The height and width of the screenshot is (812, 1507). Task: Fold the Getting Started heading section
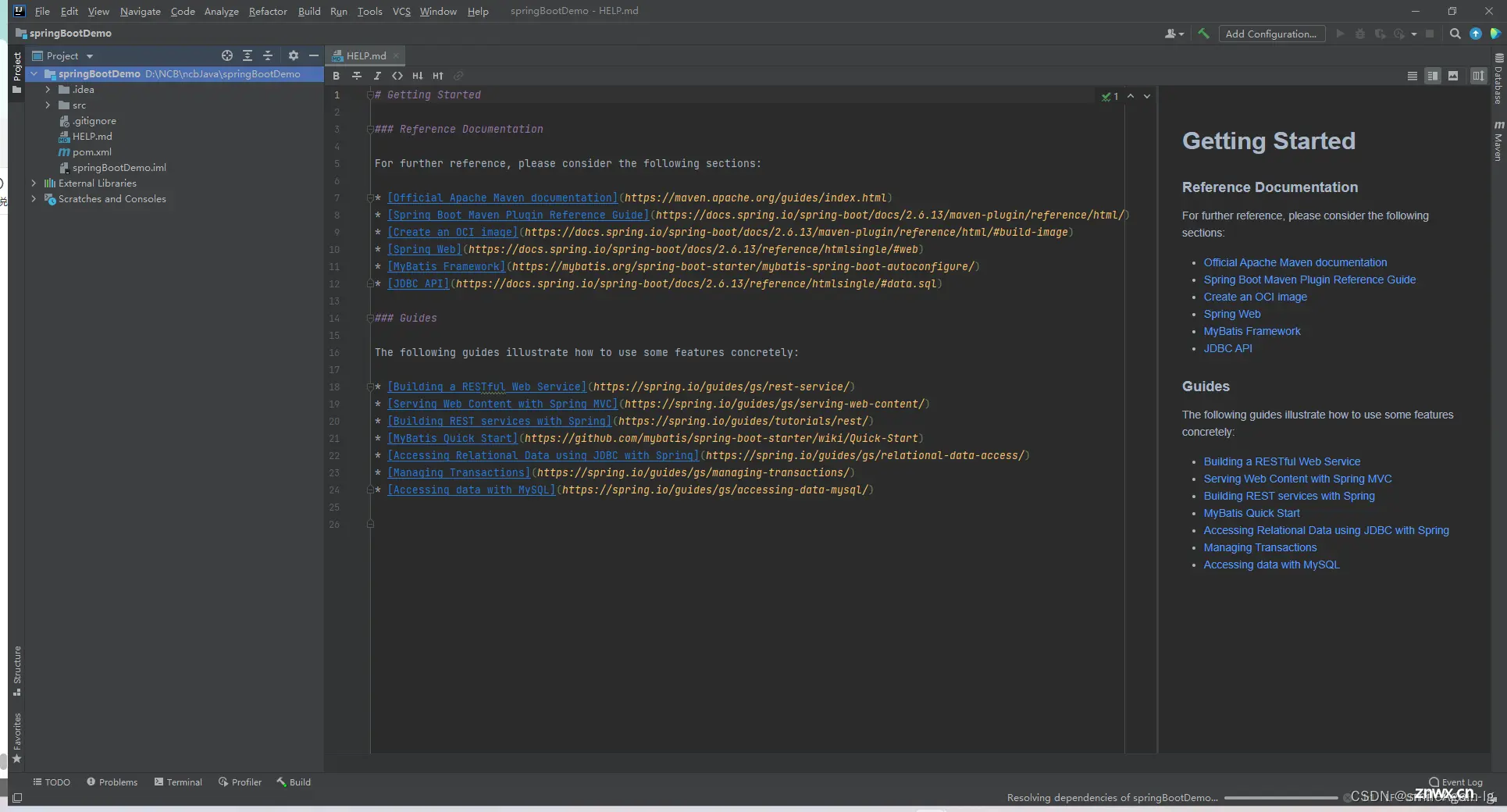pos(370,94)
